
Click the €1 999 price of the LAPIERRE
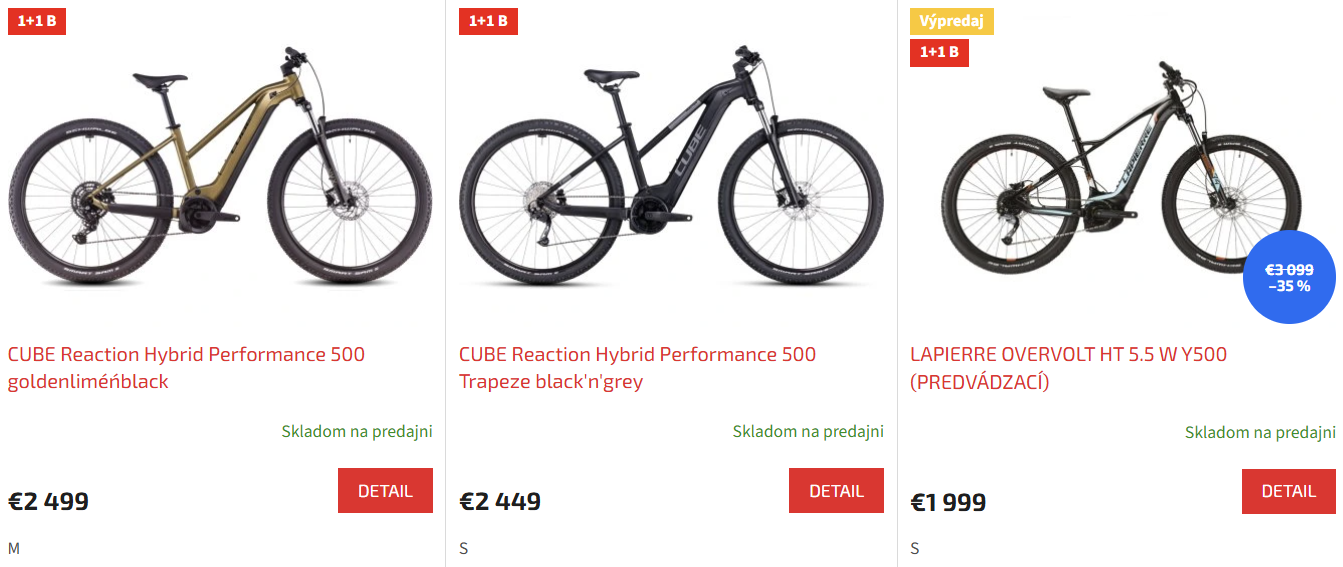click(948, 502)
